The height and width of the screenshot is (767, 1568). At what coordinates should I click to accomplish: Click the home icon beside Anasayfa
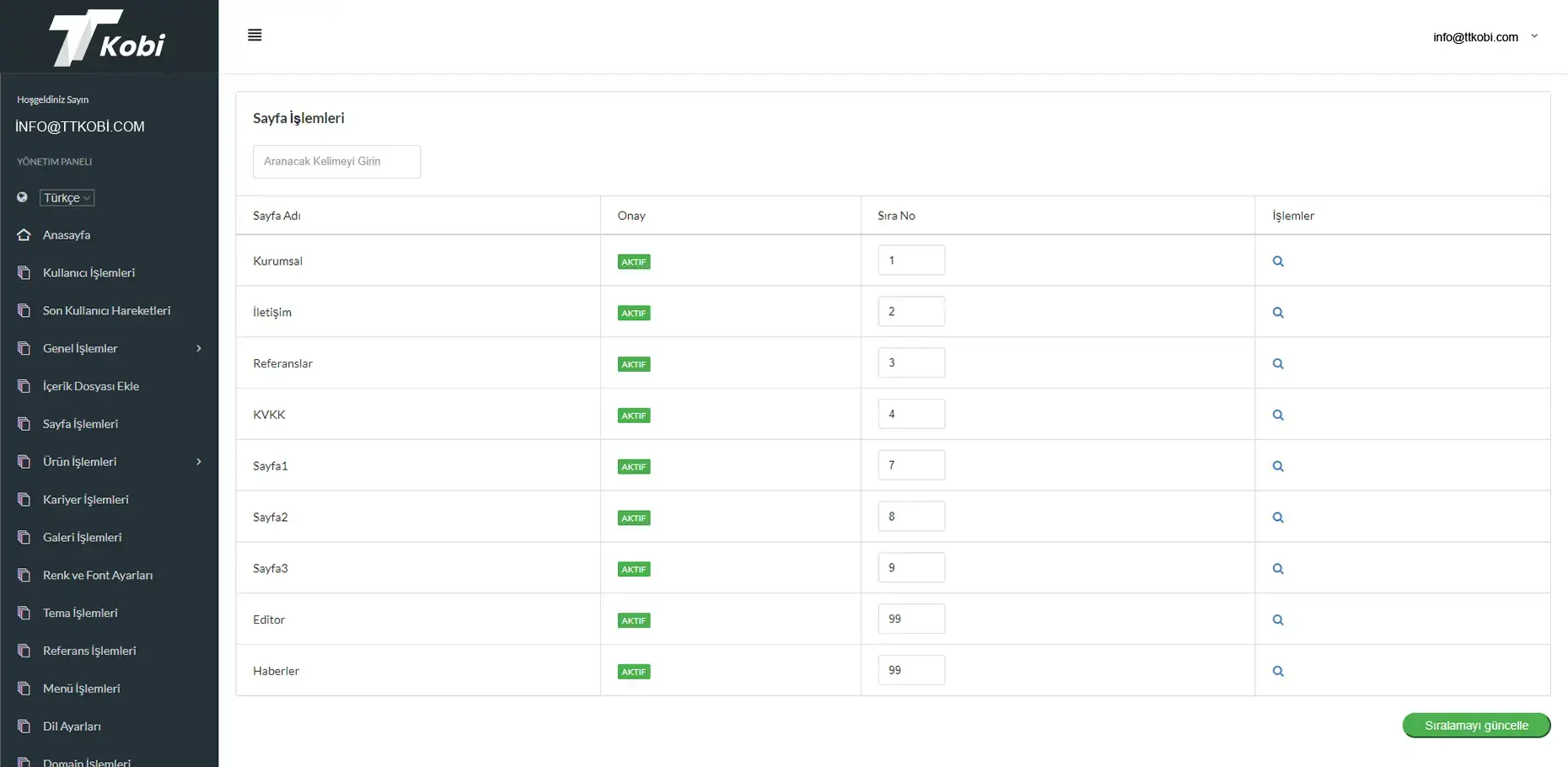coord(24,235)
